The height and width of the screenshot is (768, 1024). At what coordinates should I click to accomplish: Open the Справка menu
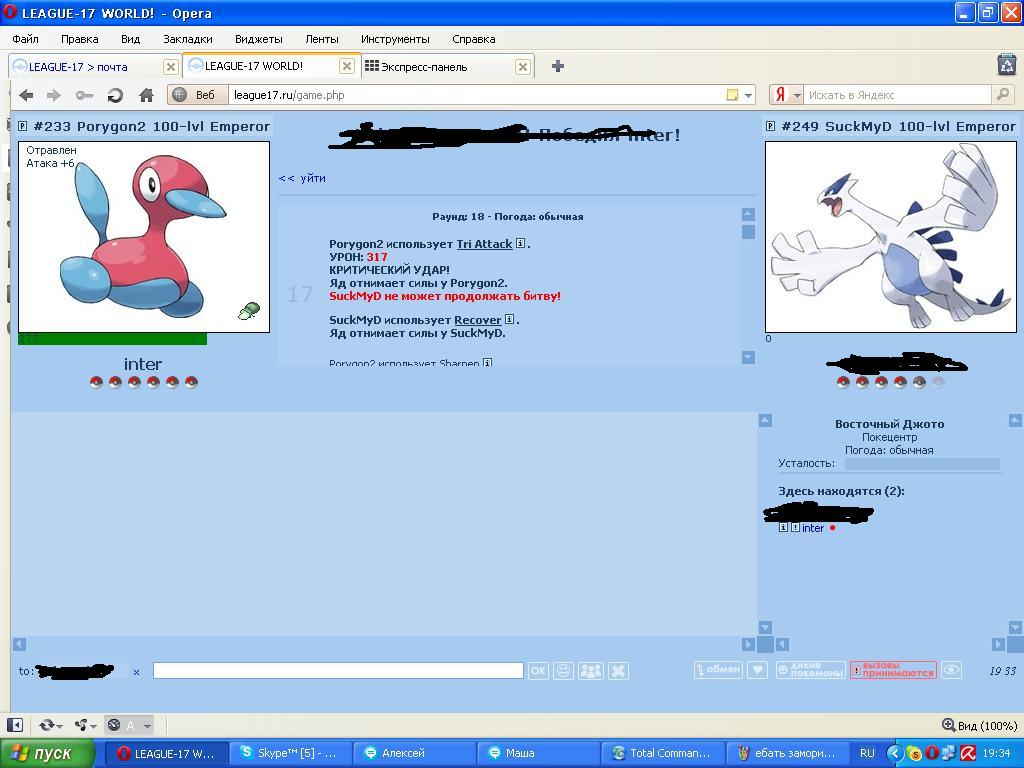pos(473,39)
